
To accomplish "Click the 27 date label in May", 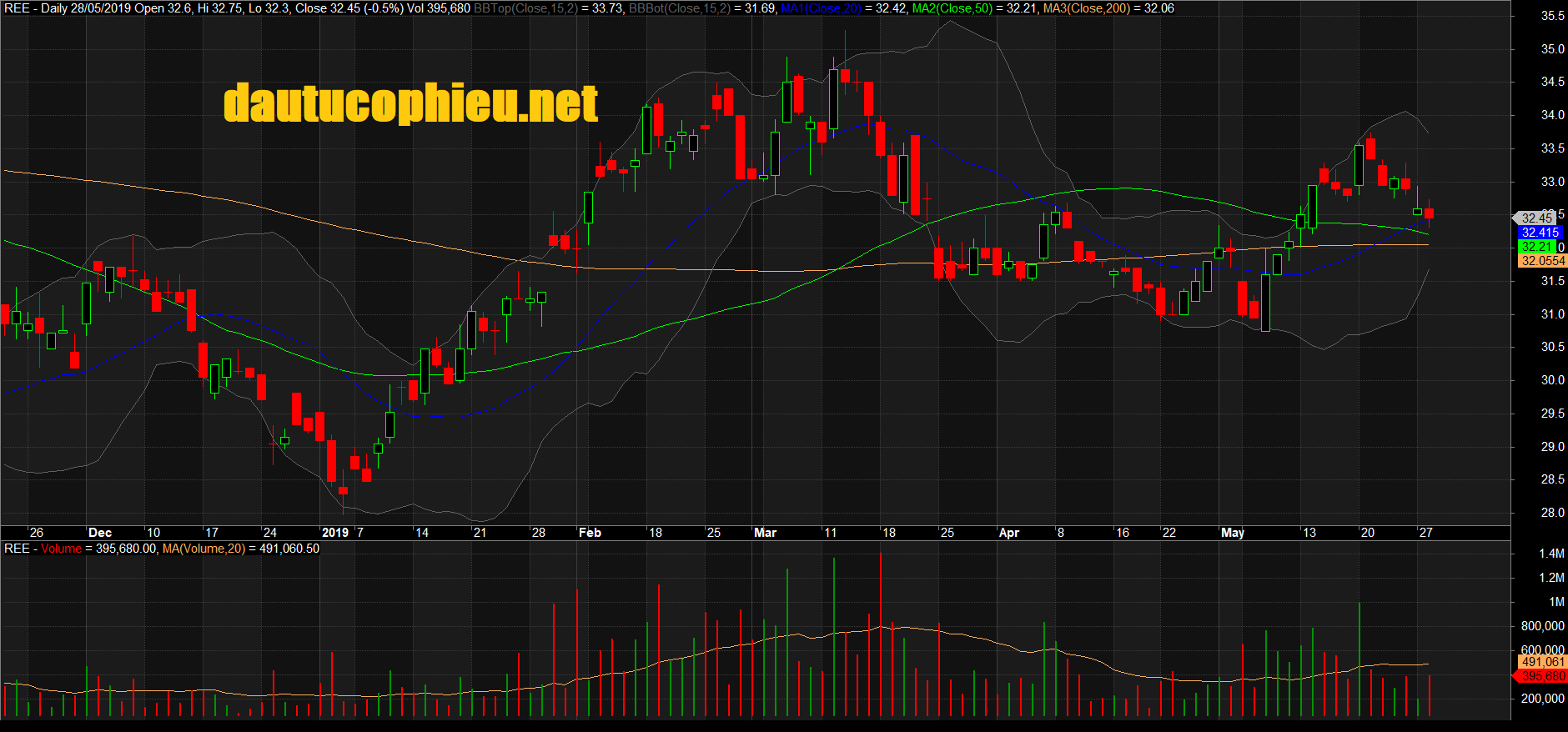I will pyautogui.click(x=1426, y=533).
